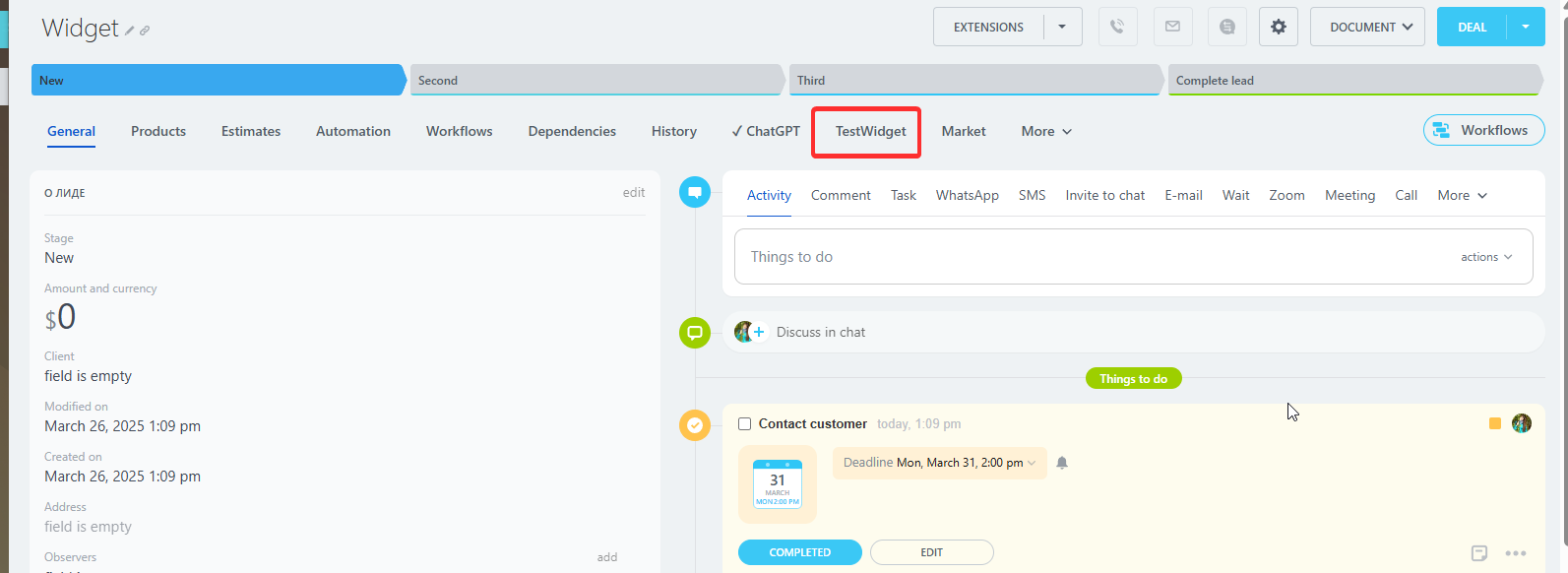1568x573 pixels.
Task: Switch to the Products tab
Action: pyautogui.click(x=158, y=131)
